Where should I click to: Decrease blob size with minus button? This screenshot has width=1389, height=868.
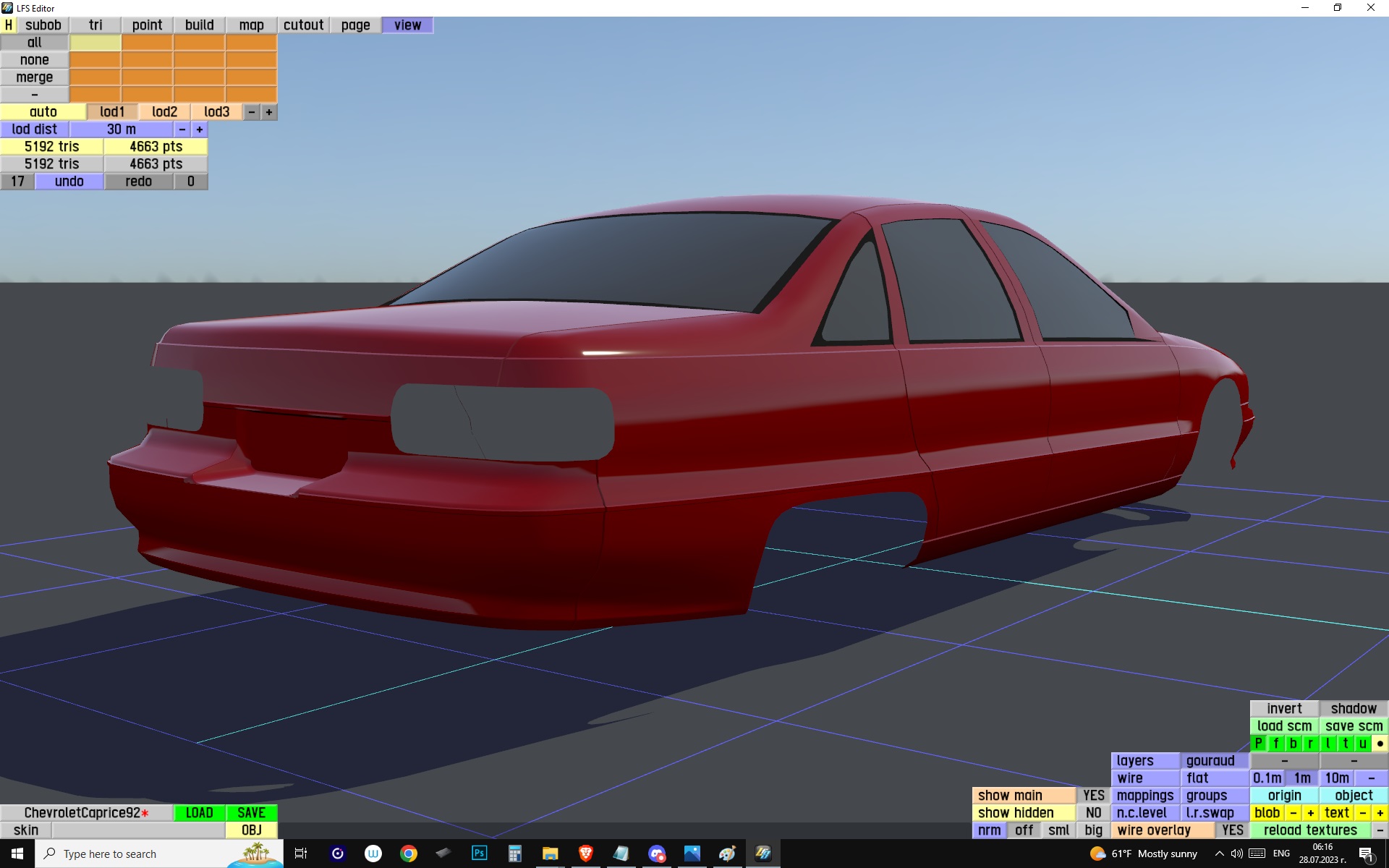click(x=1294, y=813)
